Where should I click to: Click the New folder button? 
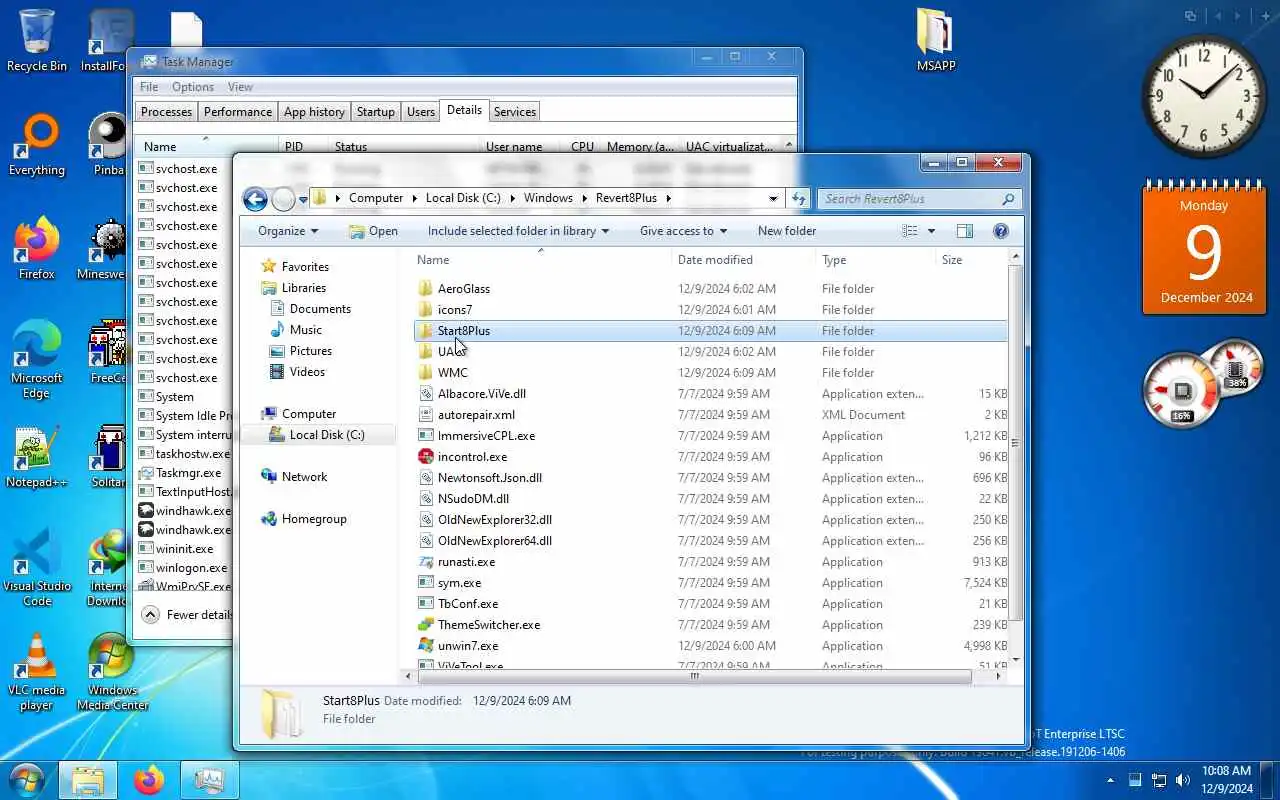[x=787, y=231]
